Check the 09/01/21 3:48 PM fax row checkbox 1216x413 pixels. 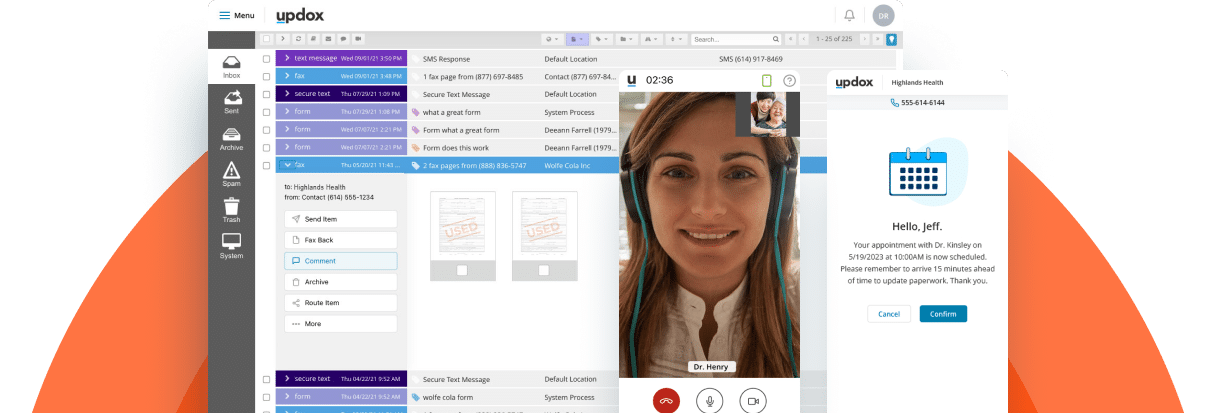click(x=266, y=77)
